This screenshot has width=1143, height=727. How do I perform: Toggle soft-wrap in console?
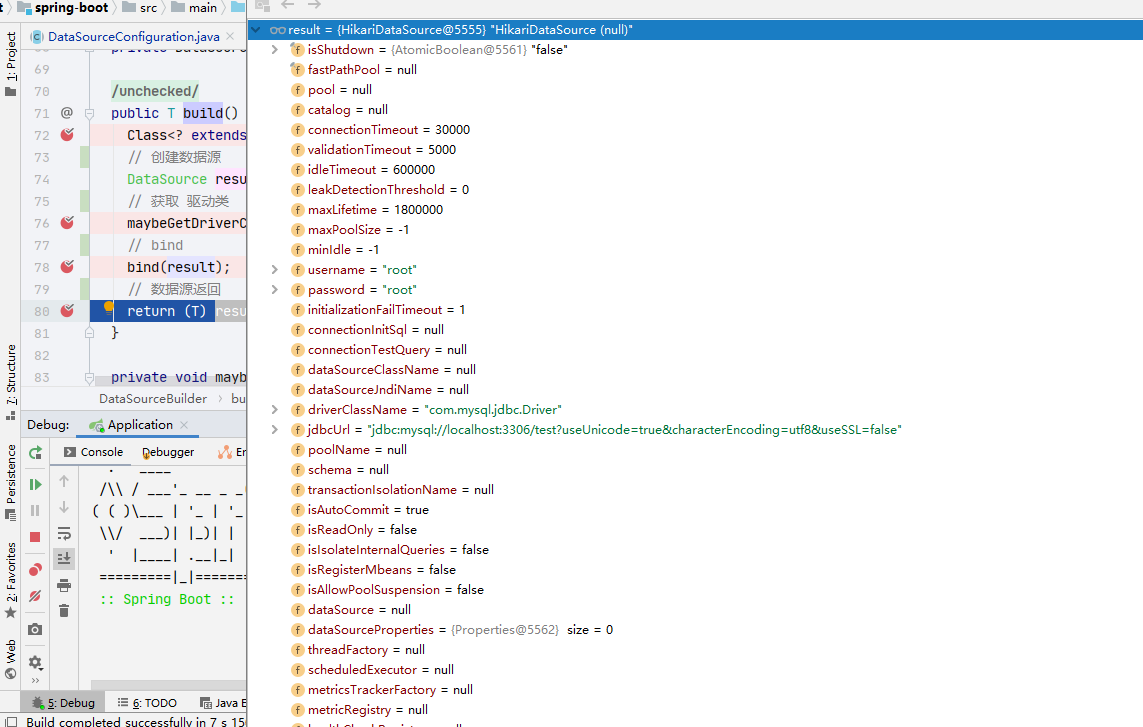(64, 533)
